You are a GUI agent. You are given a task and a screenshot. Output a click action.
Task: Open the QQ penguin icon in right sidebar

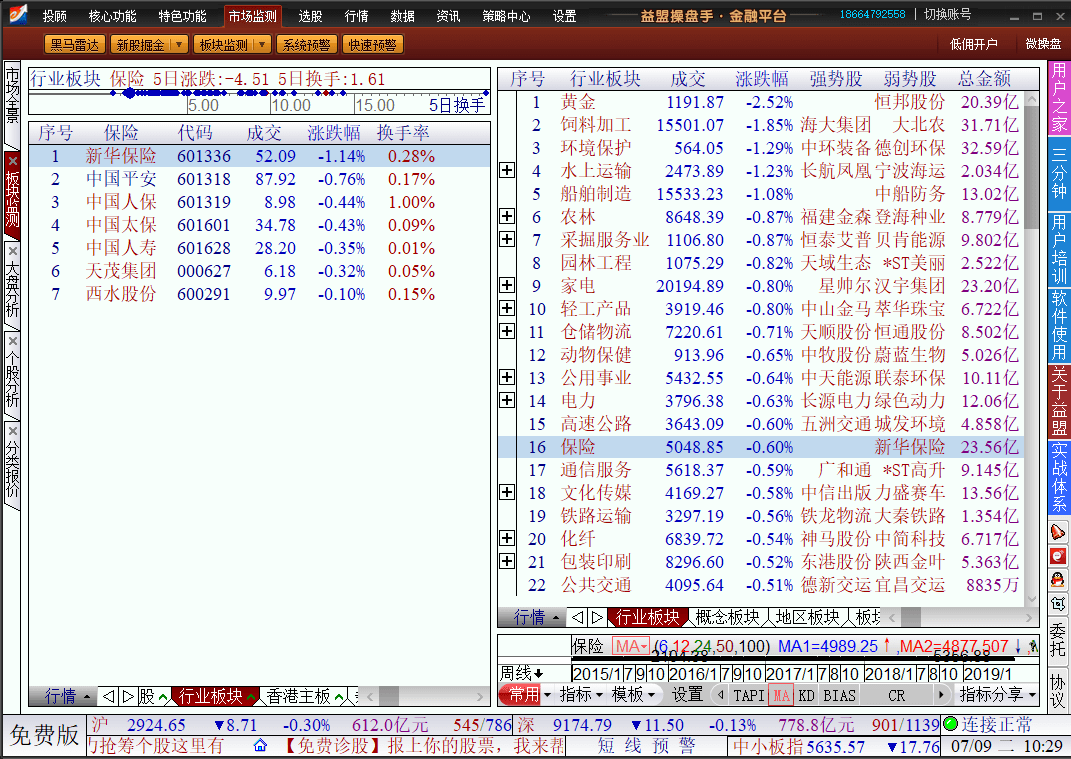pyautogui.click(x=1057, y=580)
